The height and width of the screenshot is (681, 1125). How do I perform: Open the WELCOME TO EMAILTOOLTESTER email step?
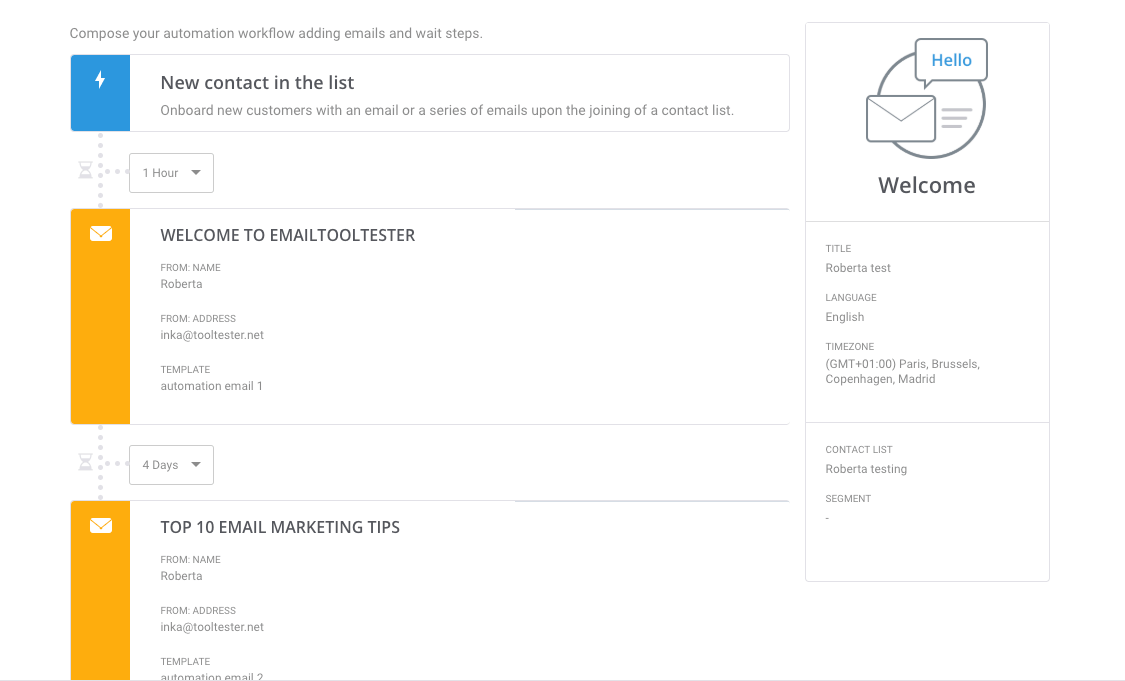click(x=430, y=316)
